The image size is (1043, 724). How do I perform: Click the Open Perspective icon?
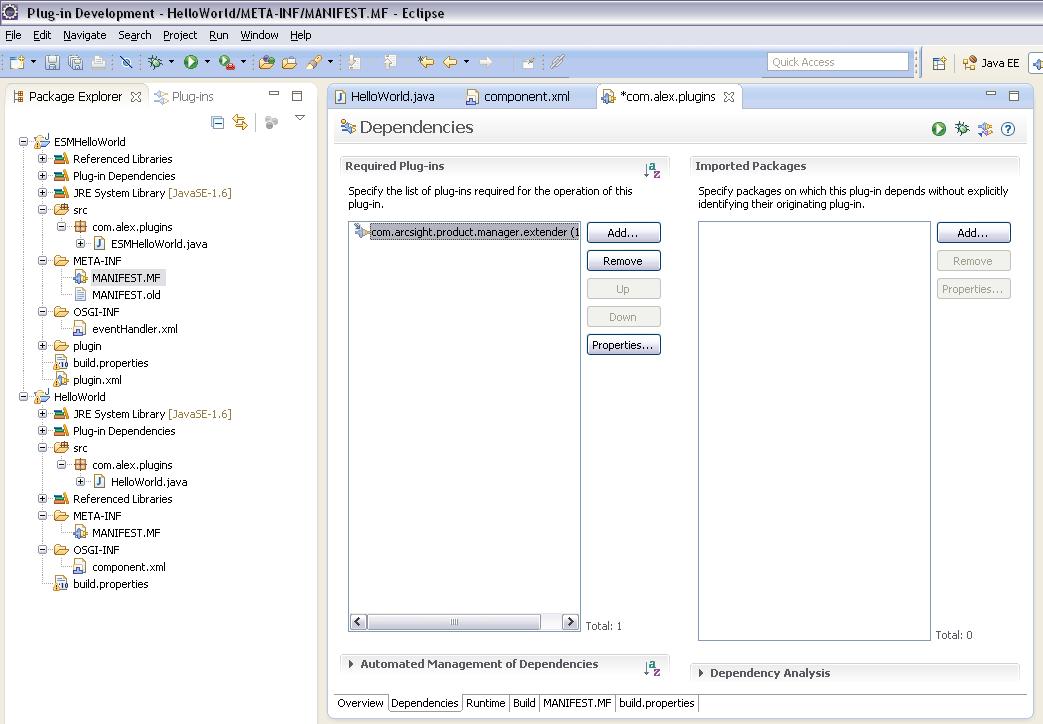pos(939,63)
